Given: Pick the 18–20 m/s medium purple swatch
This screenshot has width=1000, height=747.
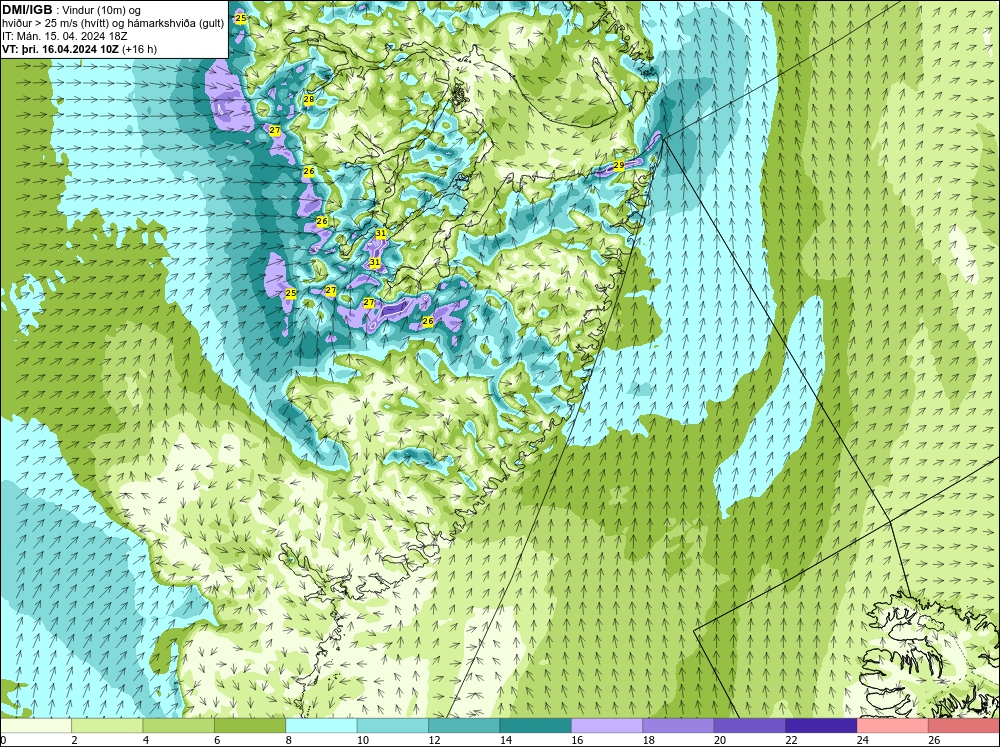Looking at the screenshot, I should (x=679, y=725).
